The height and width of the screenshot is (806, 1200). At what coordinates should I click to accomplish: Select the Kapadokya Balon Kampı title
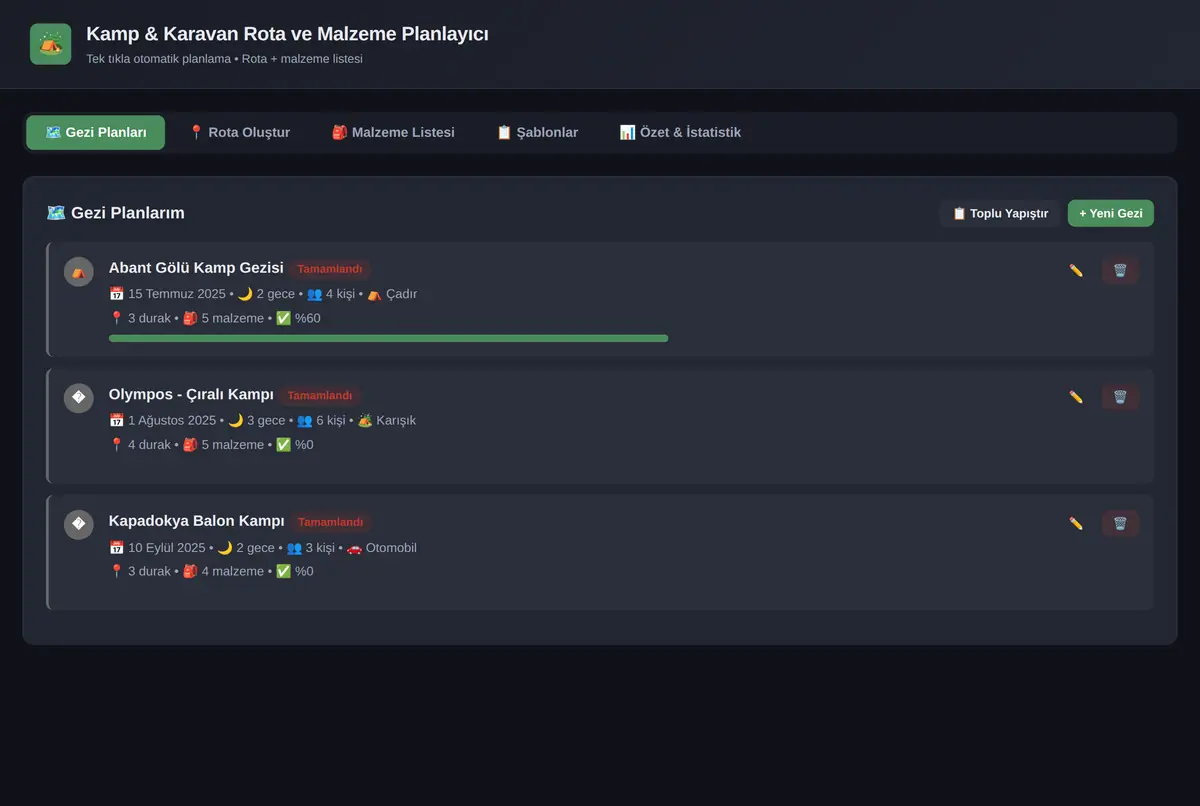197,521
